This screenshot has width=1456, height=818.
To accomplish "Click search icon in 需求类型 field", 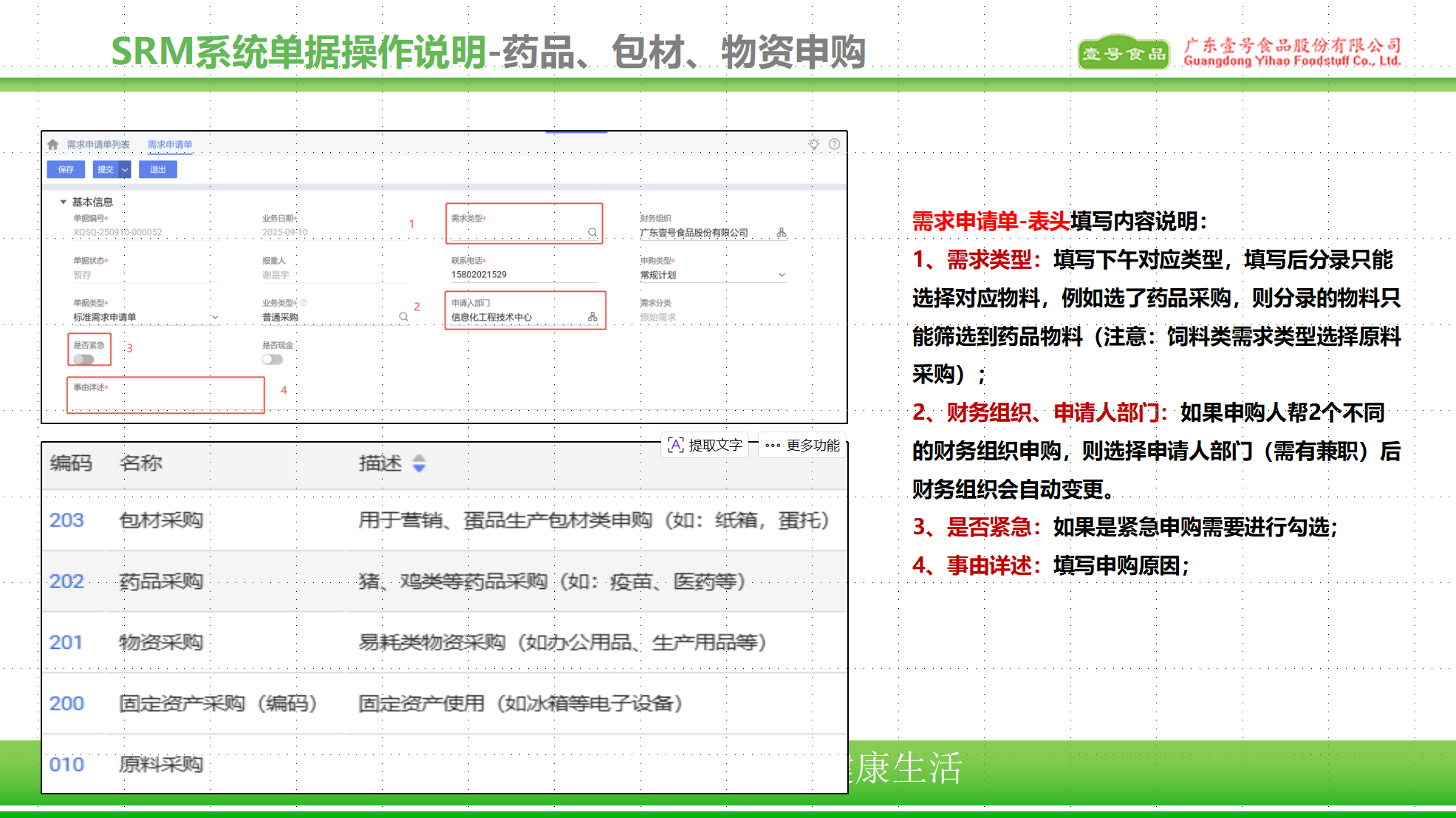I will coord(592,233).
